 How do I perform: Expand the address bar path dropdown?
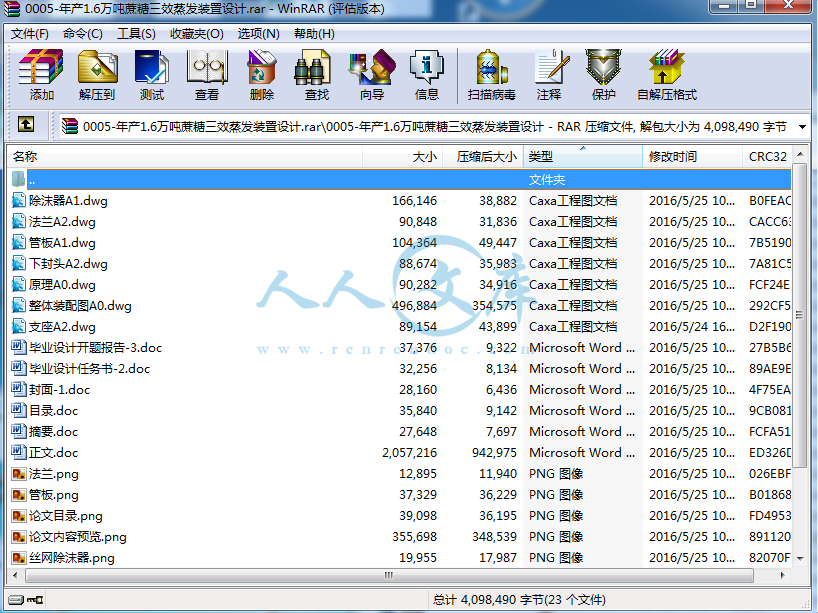(802, 127)
